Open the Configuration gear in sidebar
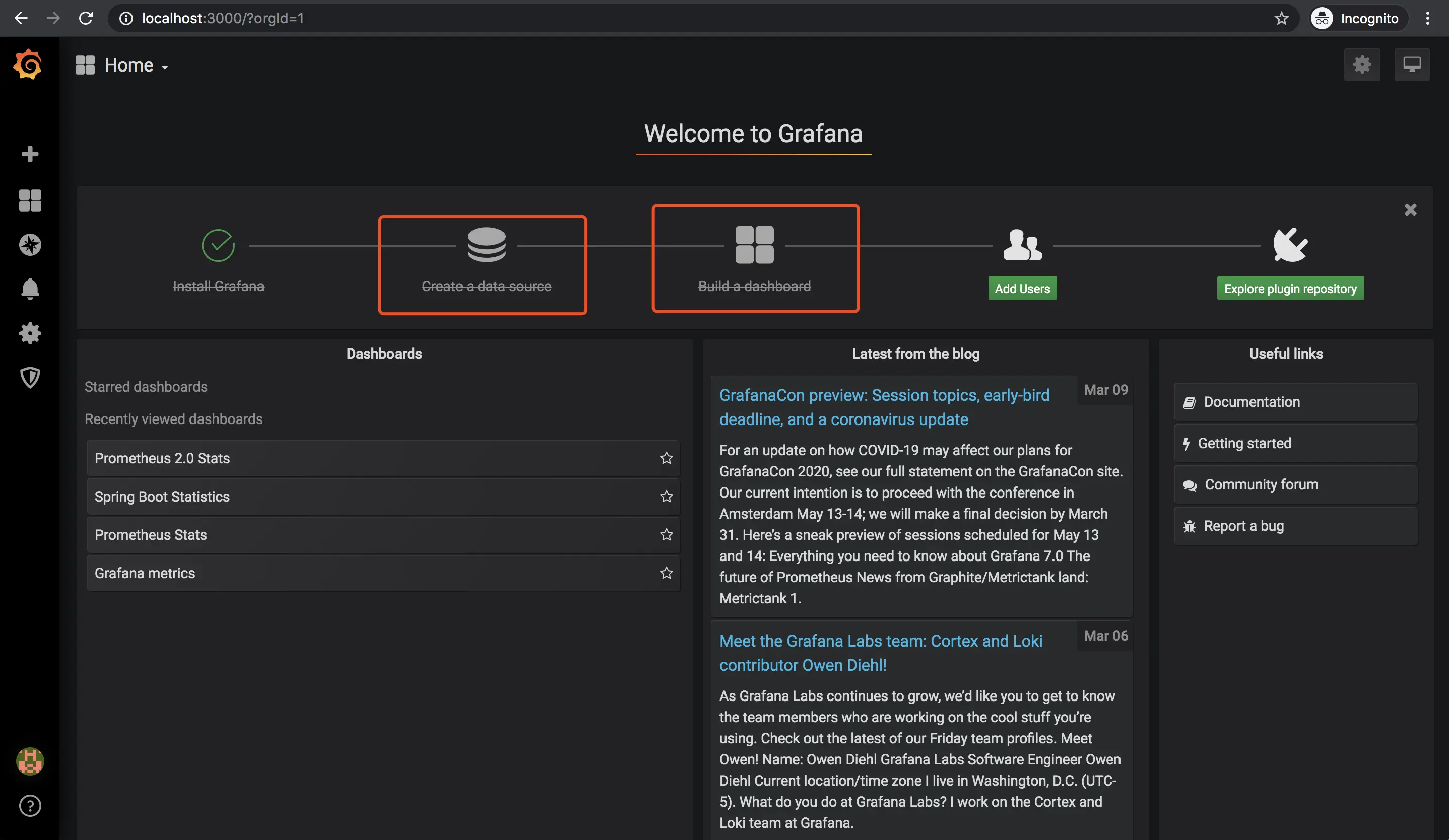The height and width of the screenshot is (840, 1449). (x=30, y=333)
